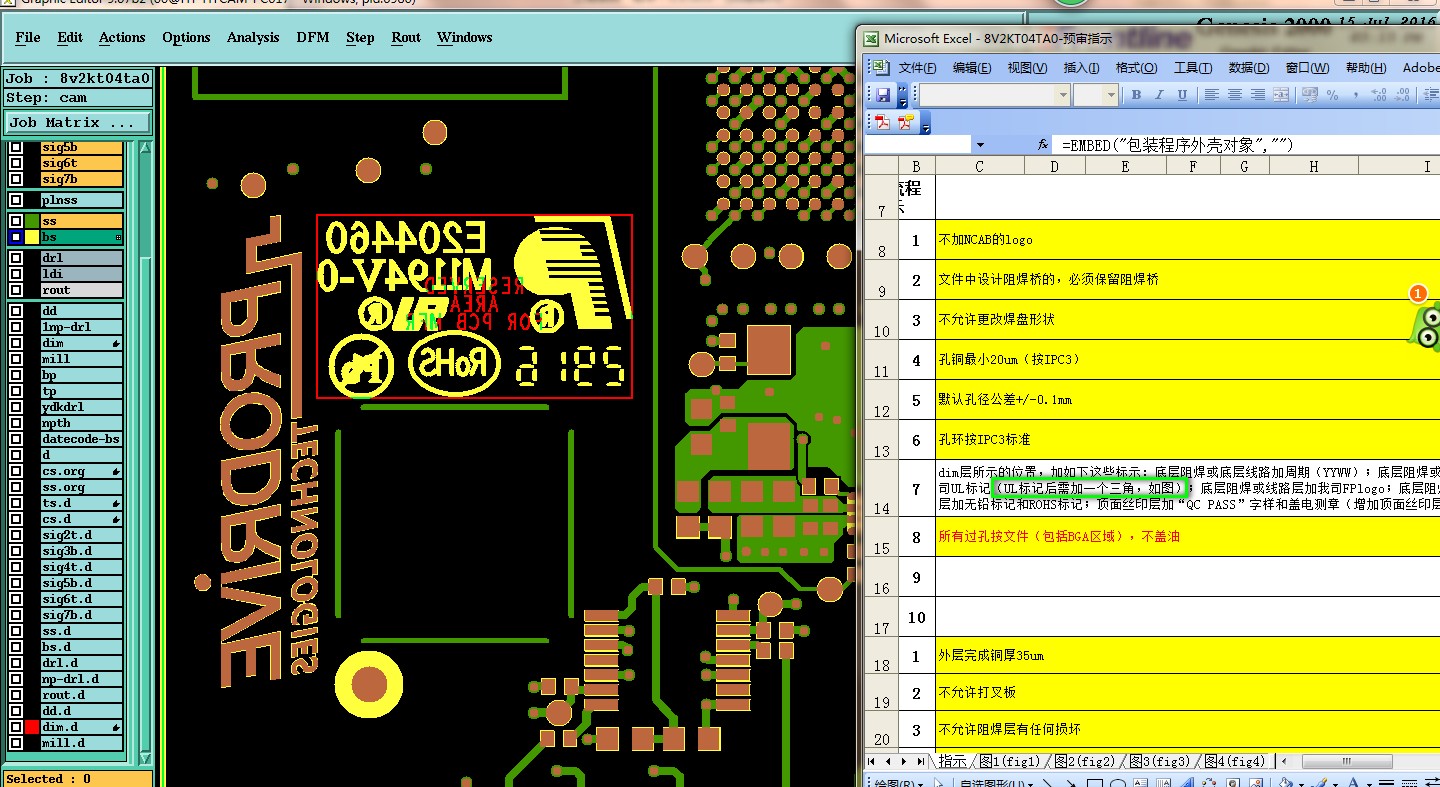The width and height of the screenshot is (1440, 787).
Task: Open Excel 数据(D) menu
Action: [1248, 68]
